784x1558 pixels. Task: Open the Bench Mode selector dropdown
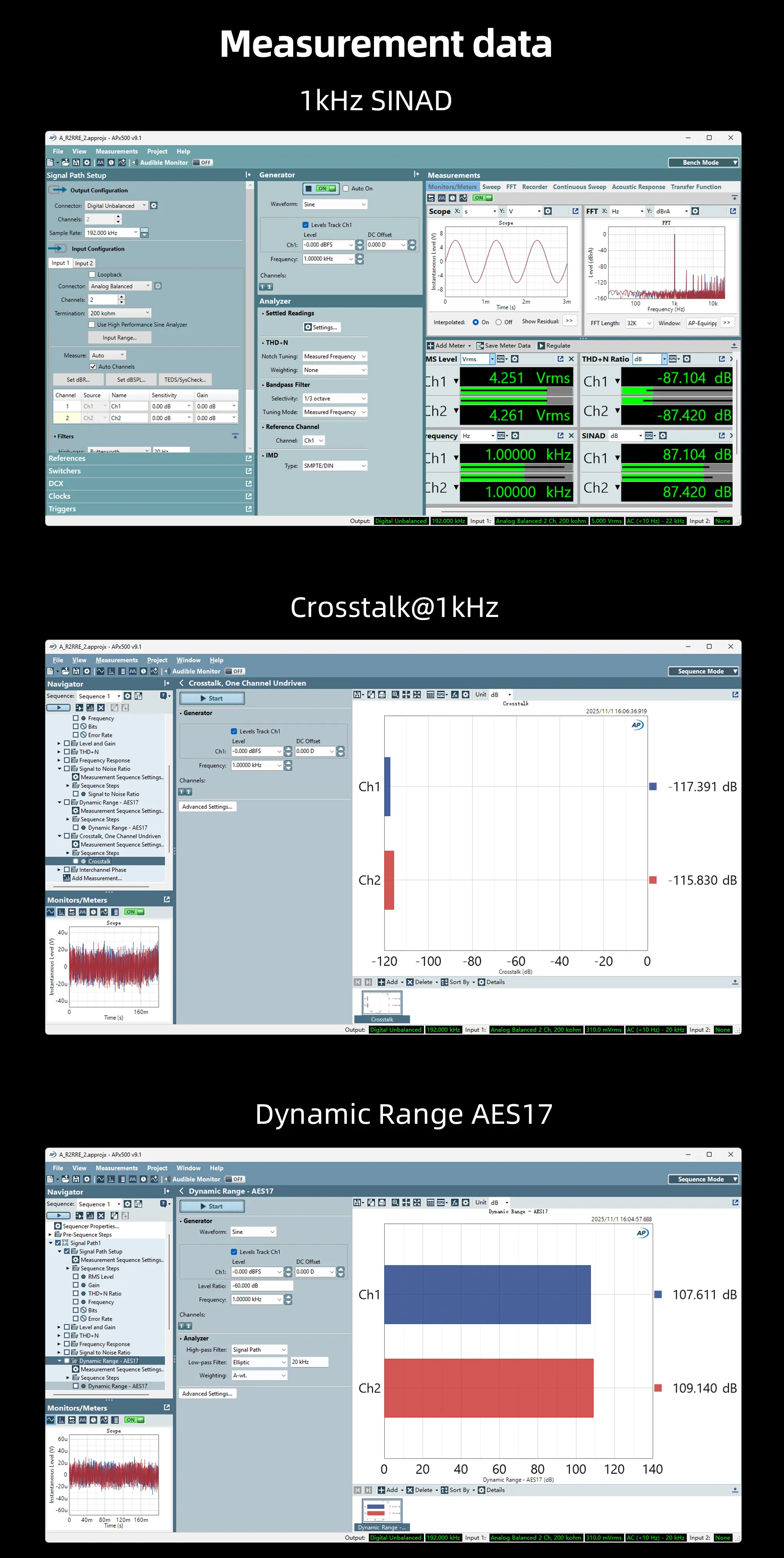point(703,163)
